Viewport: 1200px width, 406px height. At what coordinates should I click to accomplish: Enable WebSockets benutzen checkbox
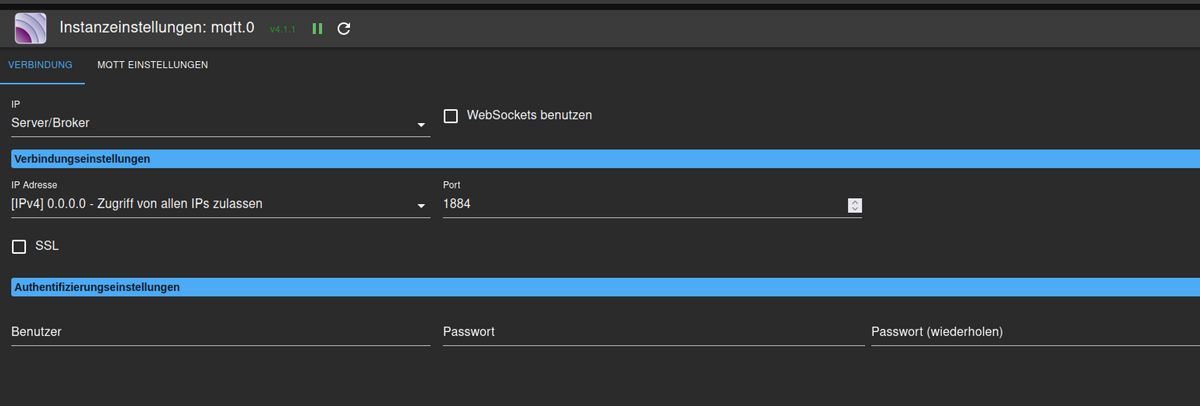pos(450,116)
